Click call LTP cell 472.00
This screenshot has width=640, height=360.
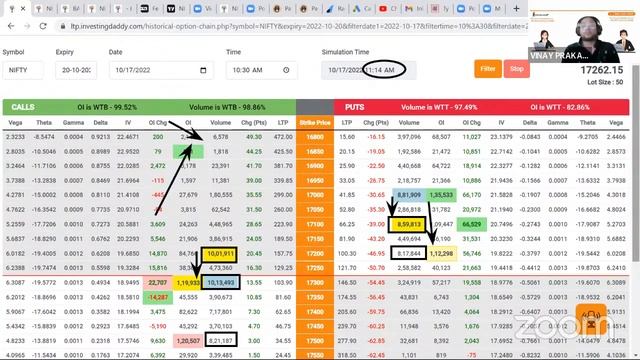tap(283, 137)
